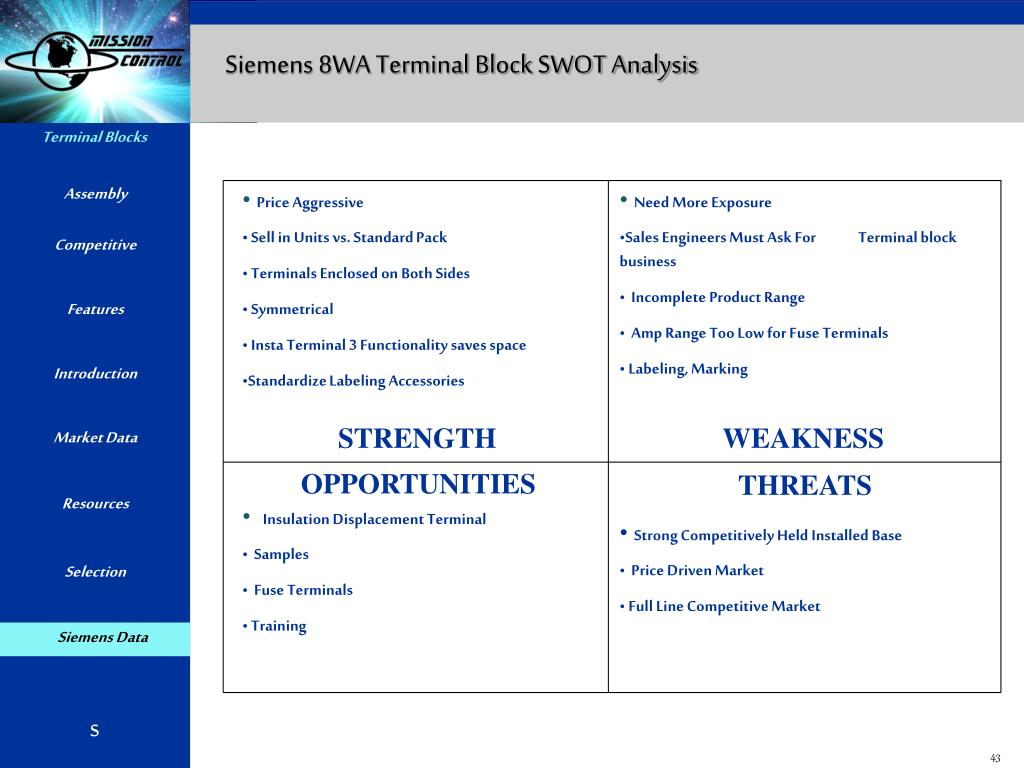Open the Competitive section in sidebar
1024x768 pixels.
coord(96,245)
